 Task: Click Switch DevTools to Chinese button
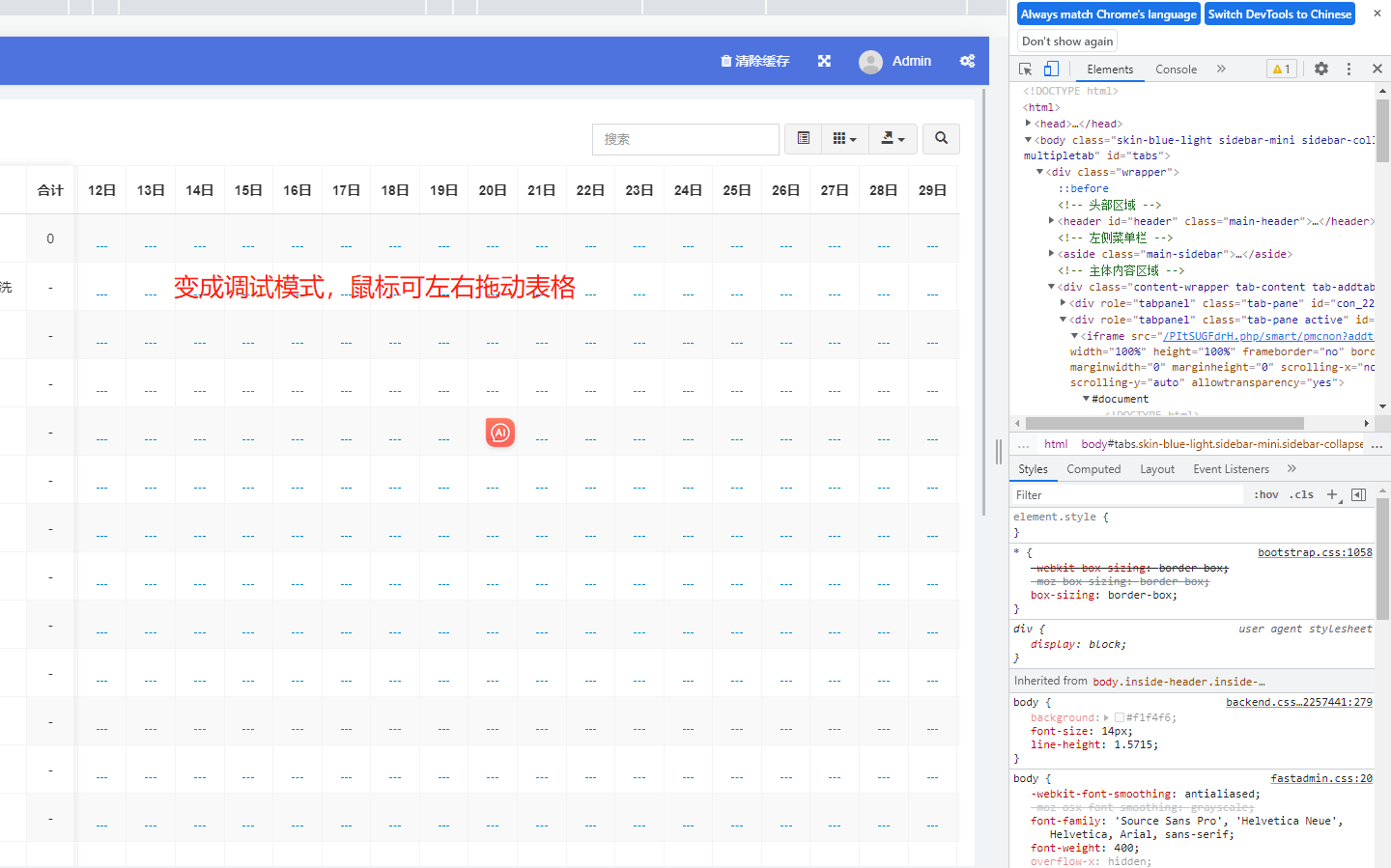[1280, 14]
